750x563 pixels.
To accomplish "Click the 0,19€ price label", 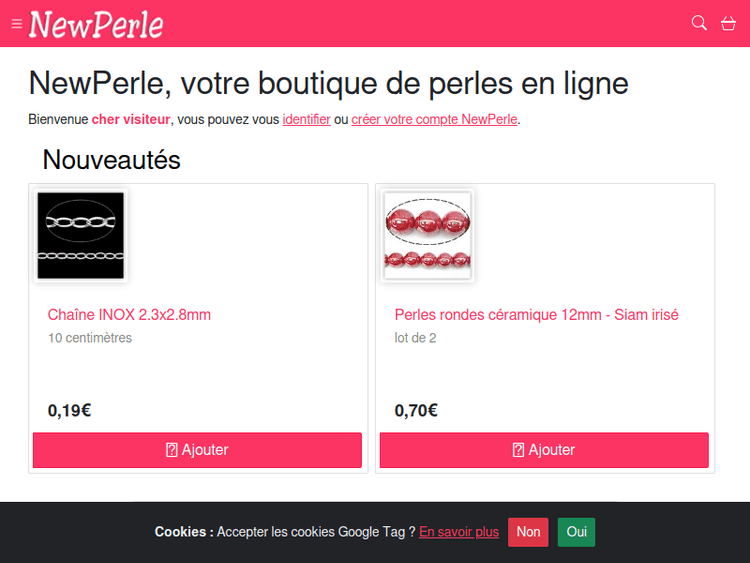I will coord(69,410).
